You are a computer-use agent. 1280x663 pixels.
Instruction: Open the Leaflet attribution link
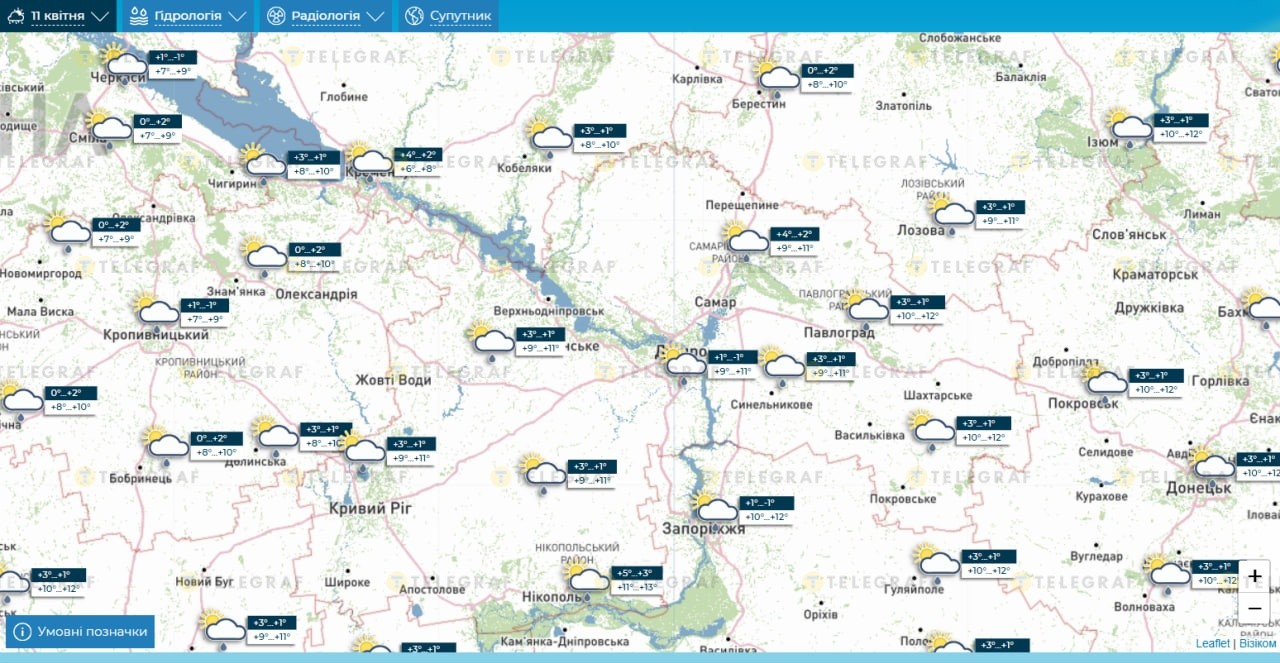point(1212,643)
